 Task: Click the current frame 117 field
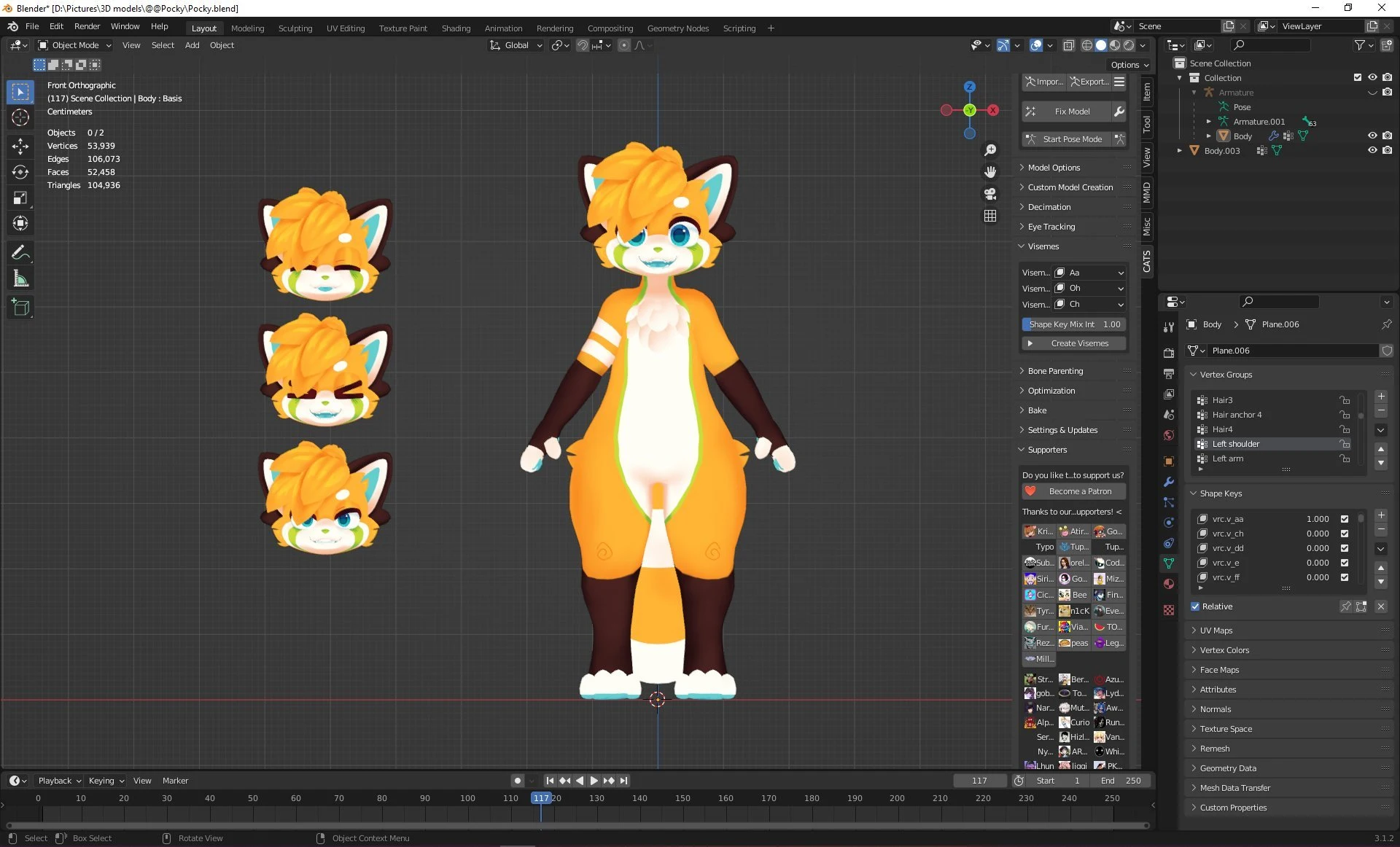coord(979,781)
